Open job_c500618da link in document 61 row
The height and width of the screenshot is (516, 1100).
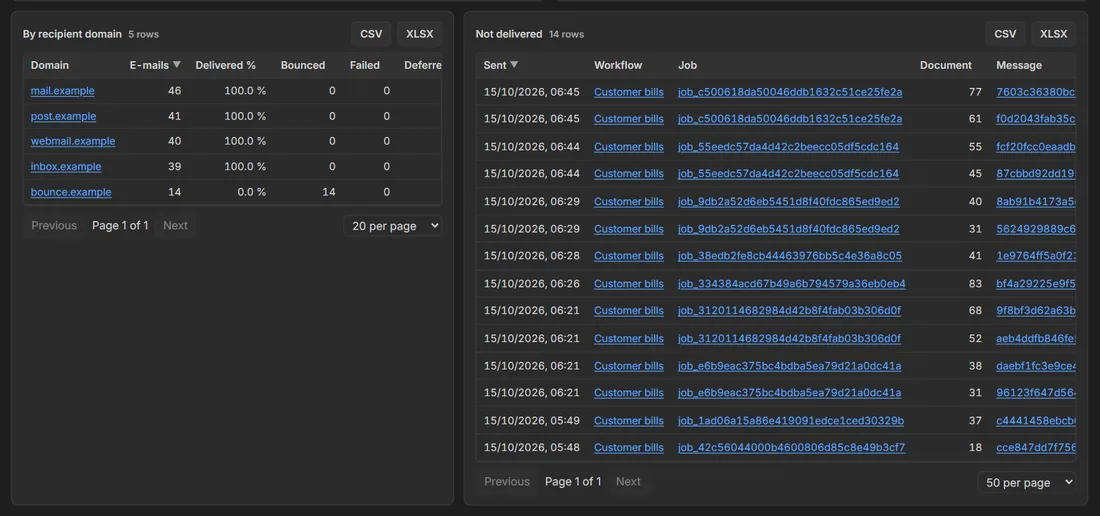coord(790,119)
